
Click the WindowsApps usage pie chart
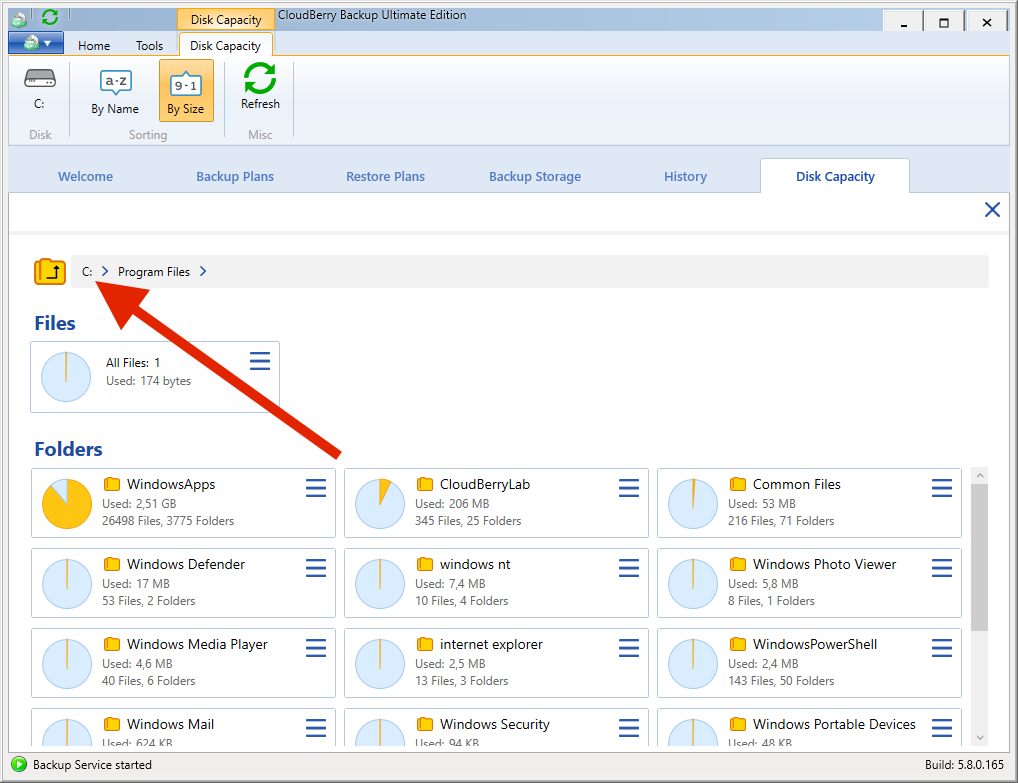click(x=67, y=504)
